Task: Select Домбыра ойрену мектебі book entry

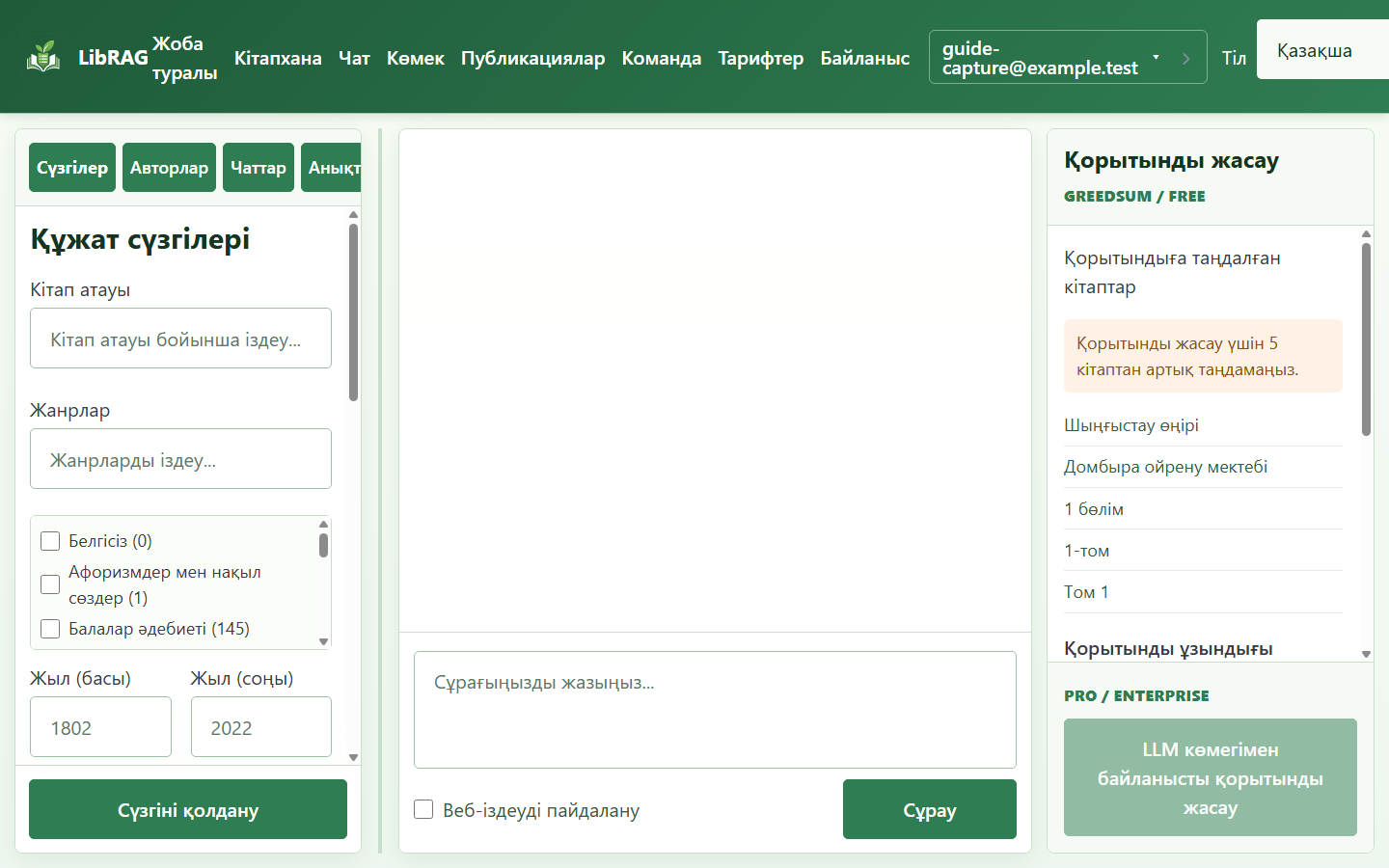Action: click(1203, 467)
